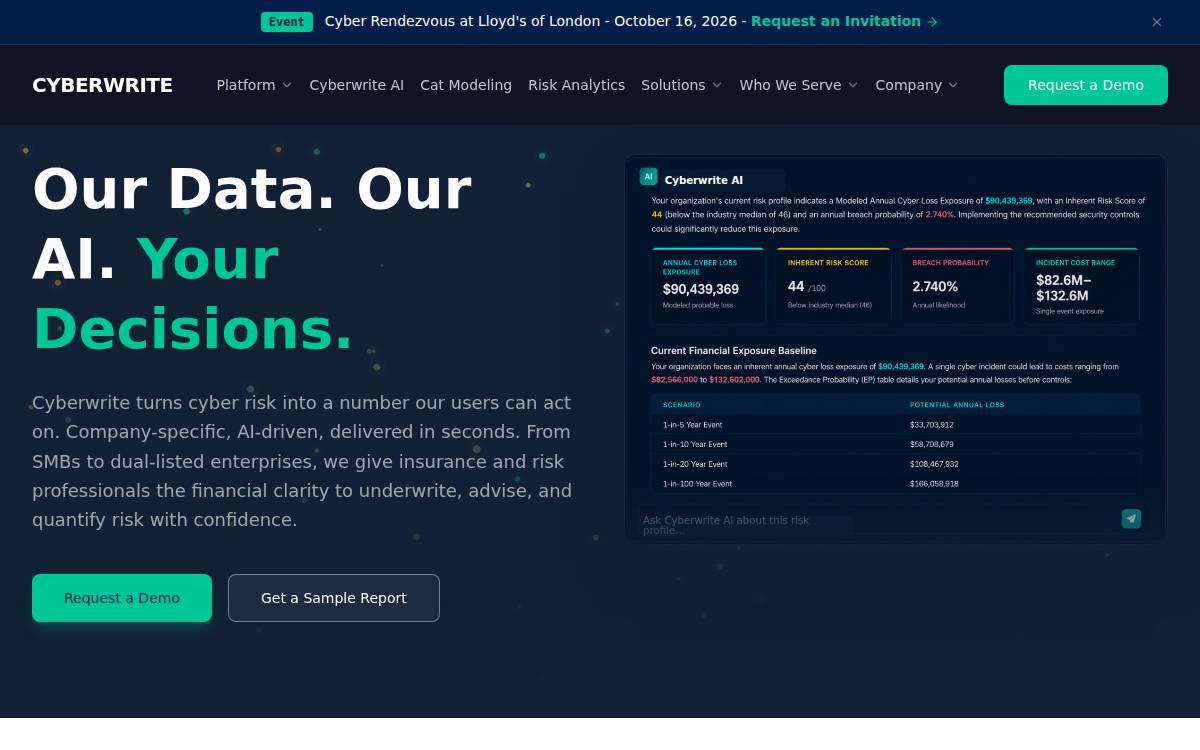Click the AI badge icon in chat panel
Screen dimensions: 1200x750
click(648, 176)
